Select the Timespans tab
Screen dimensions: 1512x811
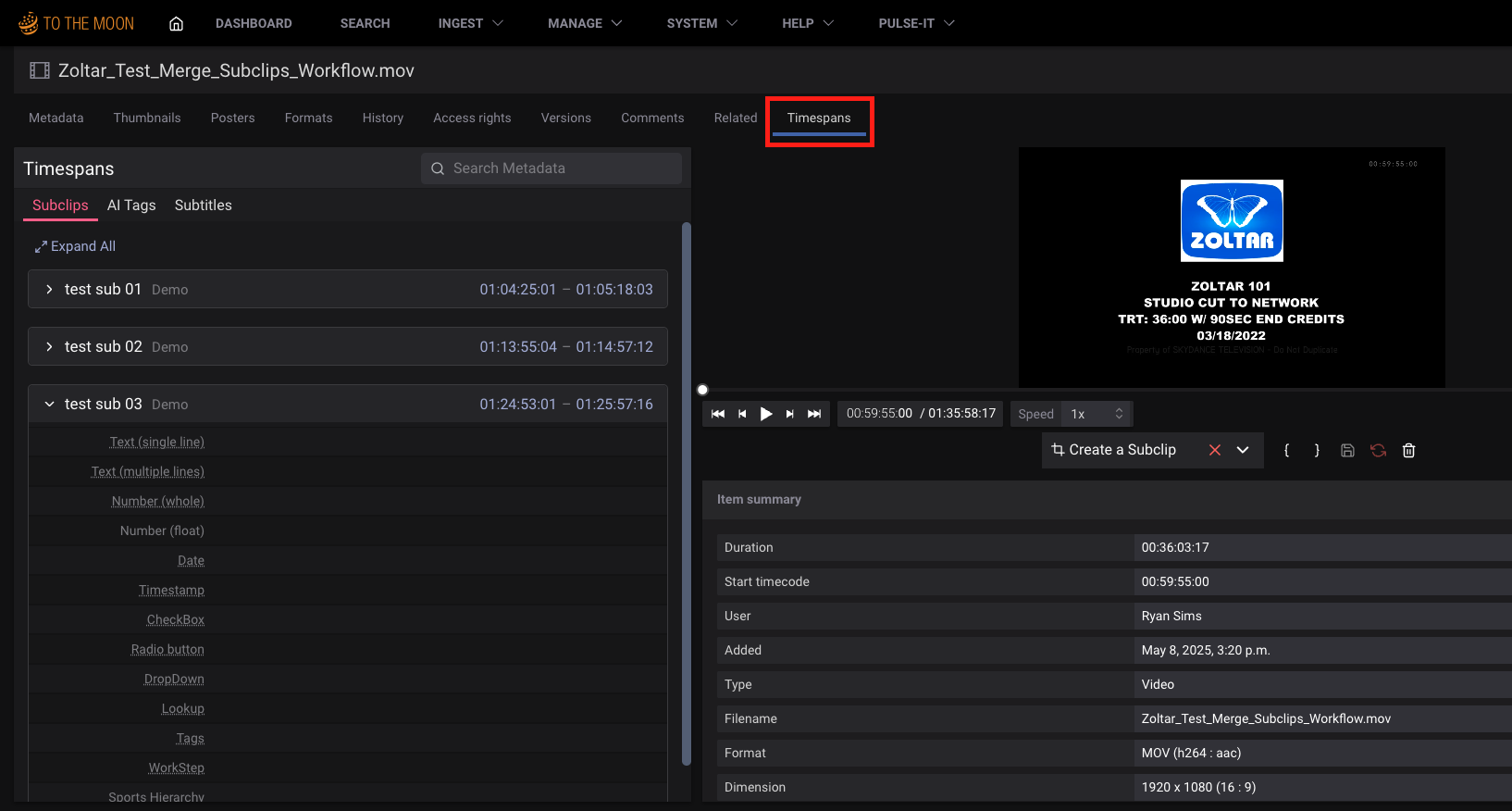tap(819, 118)
